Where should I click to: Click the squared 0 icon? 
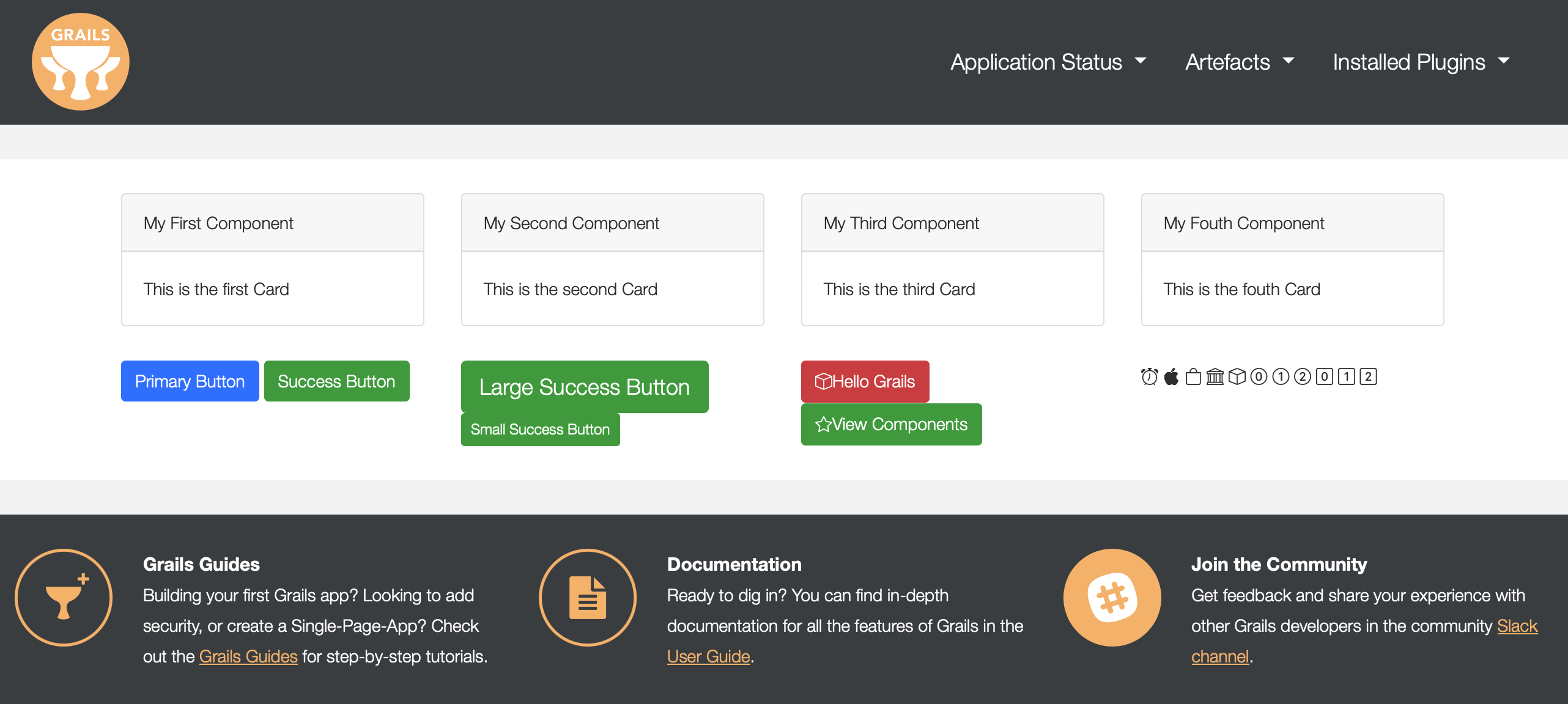[x=1325, y=376]
